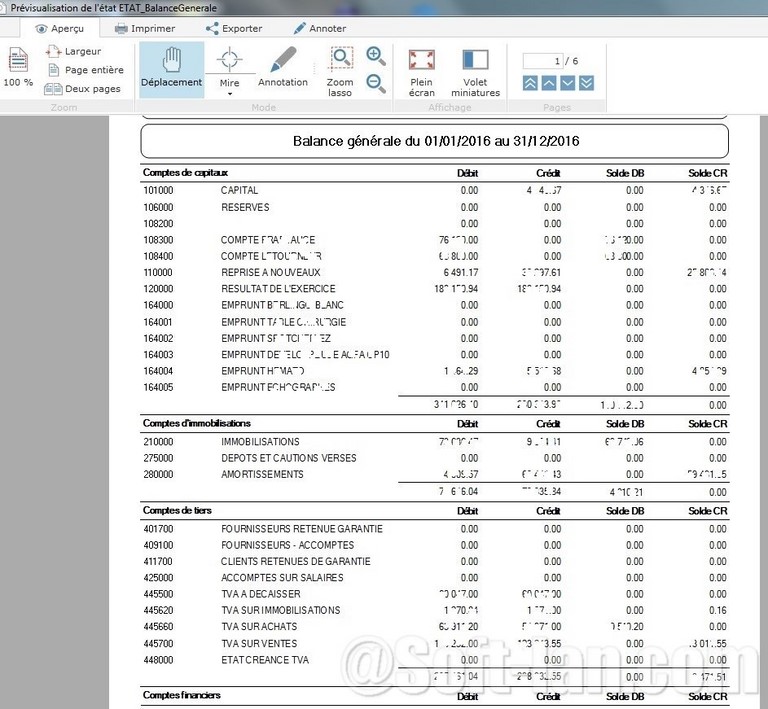
Task: Jump to the last page
Action: [587, 83]
